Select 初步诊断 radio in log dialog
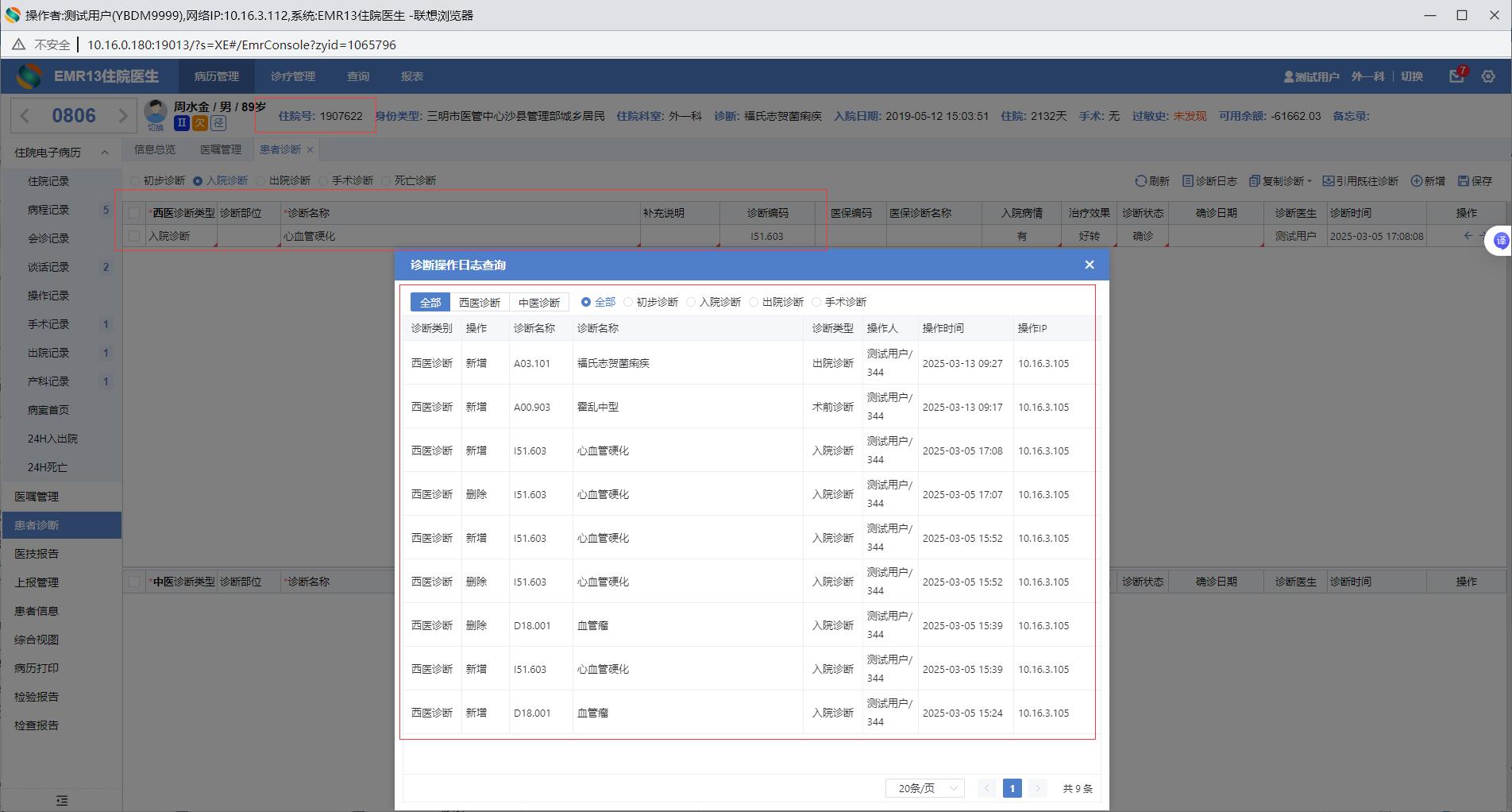This screenshot has height=812, width=1512. tap(628, 302)
